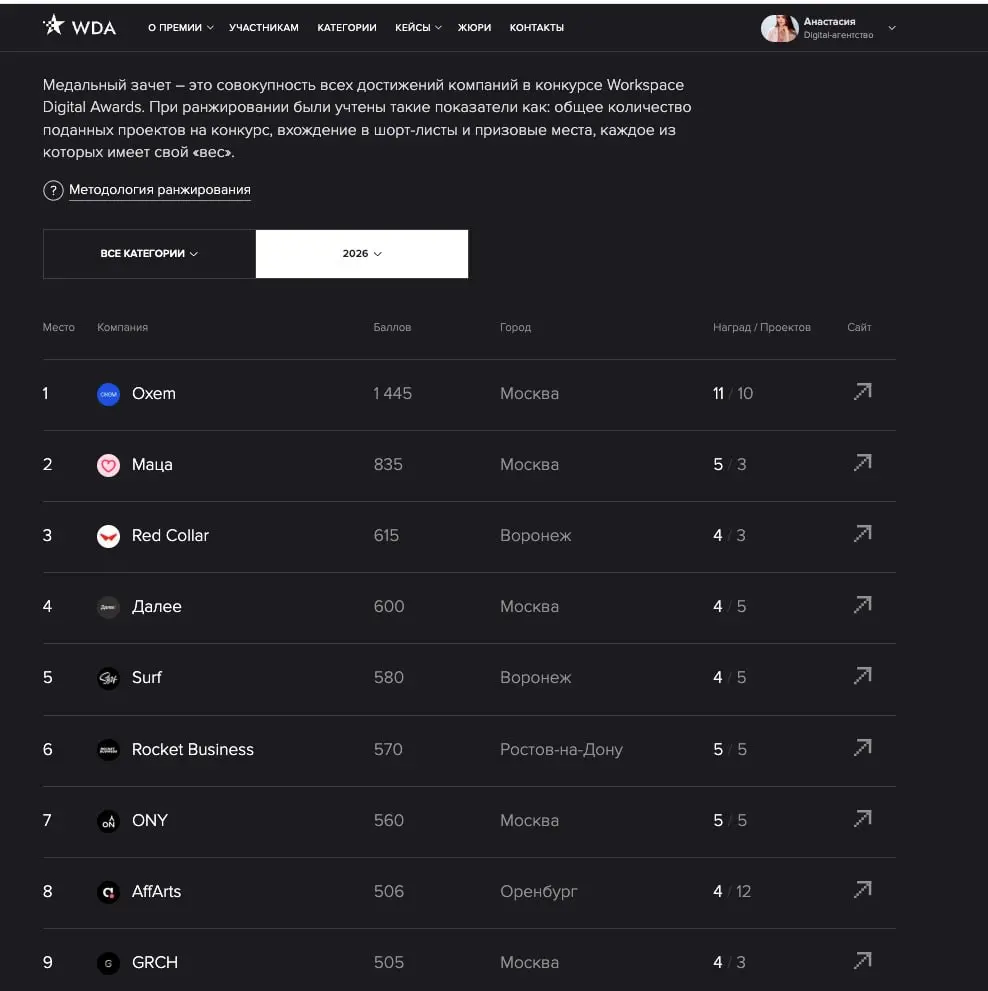The width and height of the screenshot is (988, 991).
Task: Click Маца's pink heart logo
Action: 108,465
